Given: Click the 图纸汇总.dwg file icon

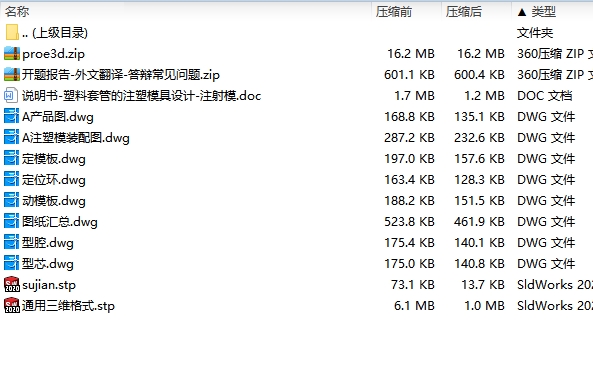Looking at the screenshot, I should [x=11, y=222].
